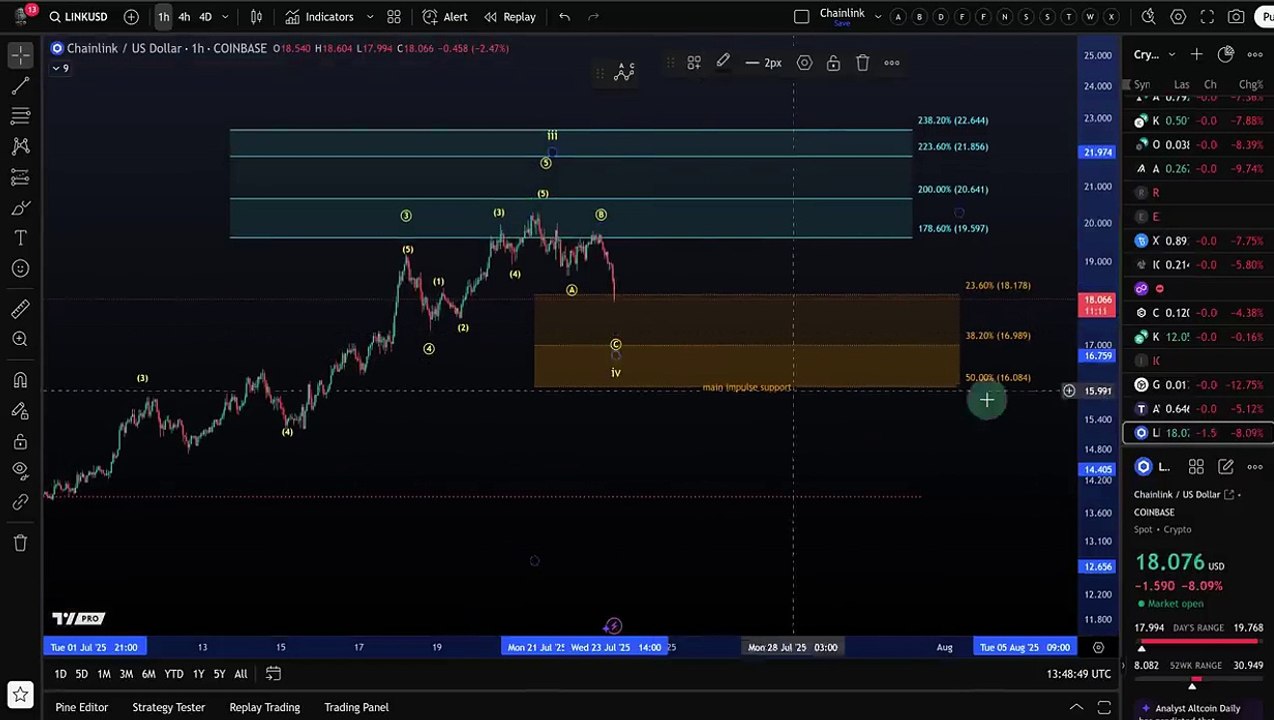Open the Strategy Tester panel
Image resolution: width=1274 pixels, height=720 pixels.
coord(168,707)
